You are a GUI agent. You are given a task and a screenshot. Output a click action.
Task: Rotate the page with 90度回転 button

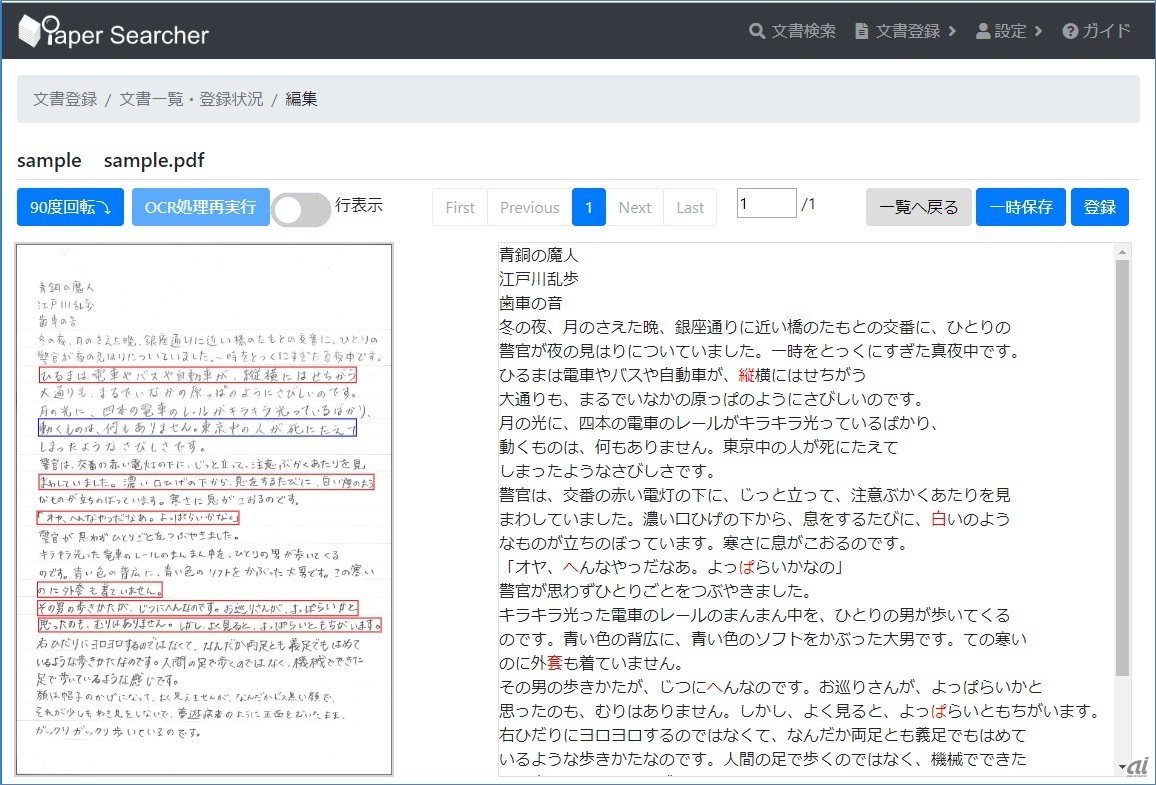point(70,207)
